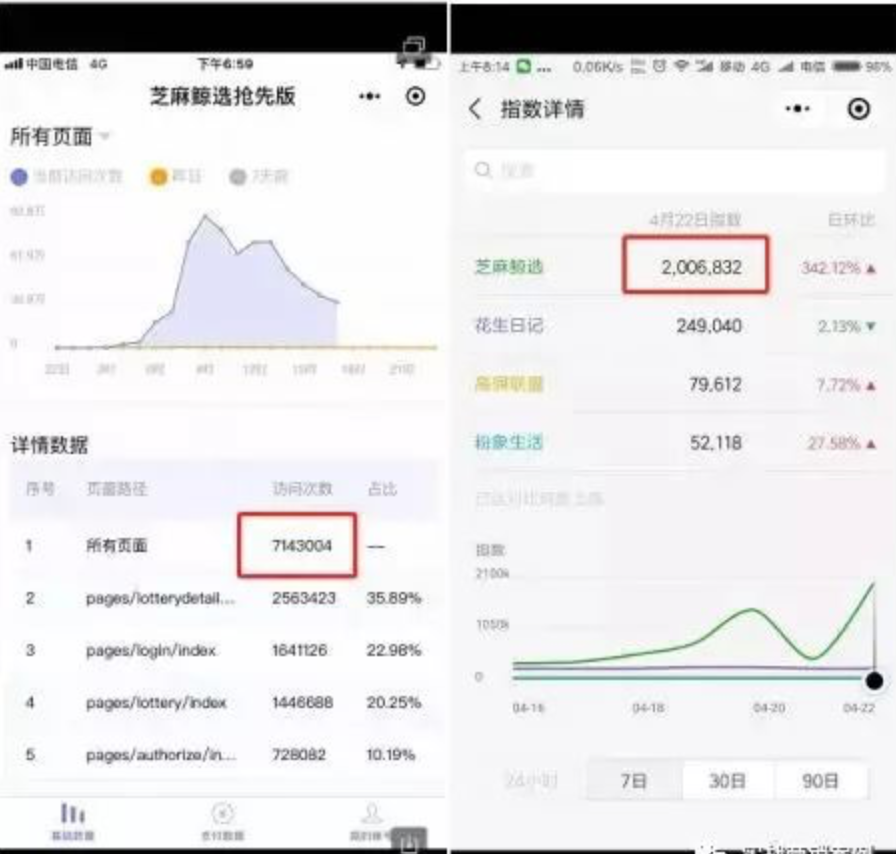This screenshot has width=896, height=854.
Task: Tap the share value 20.25%
Action: 394,703
